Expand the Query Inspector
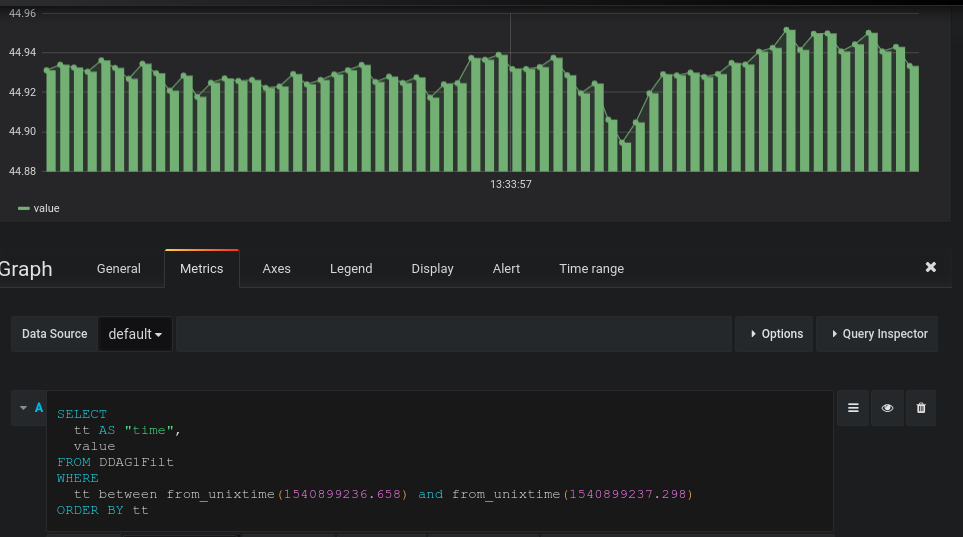This screenshot has height=537, width=963. 878,334
